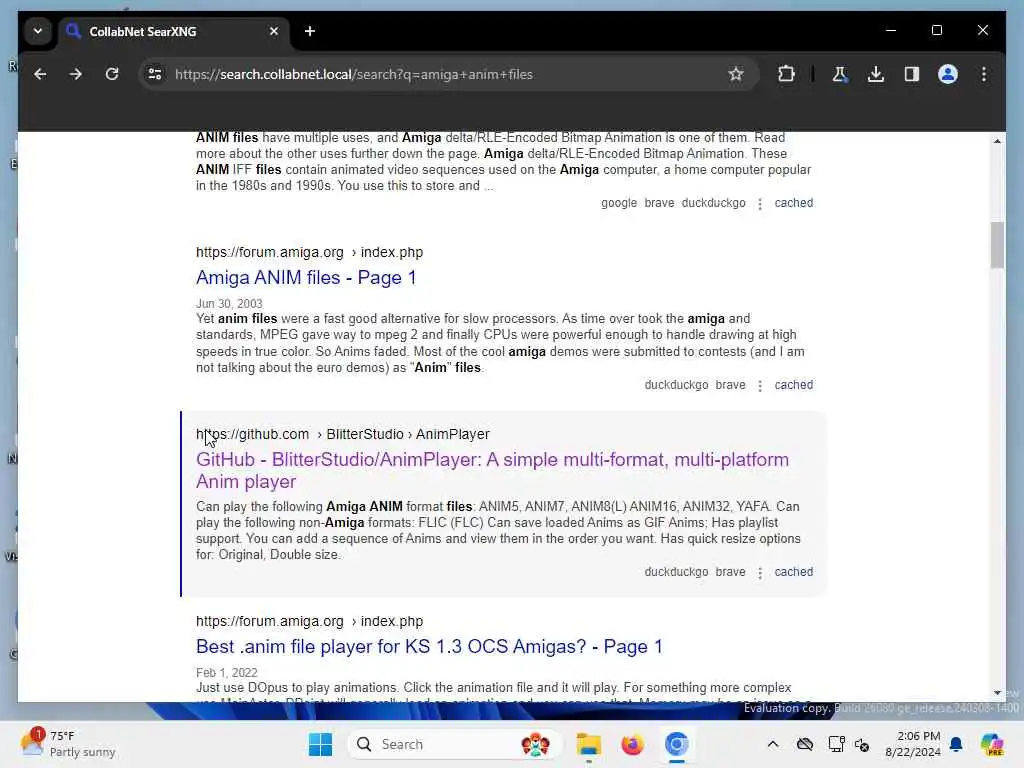Show hidden system tray icons
The height and width of the screenshot is (768, 1024).
coord(773,744)
